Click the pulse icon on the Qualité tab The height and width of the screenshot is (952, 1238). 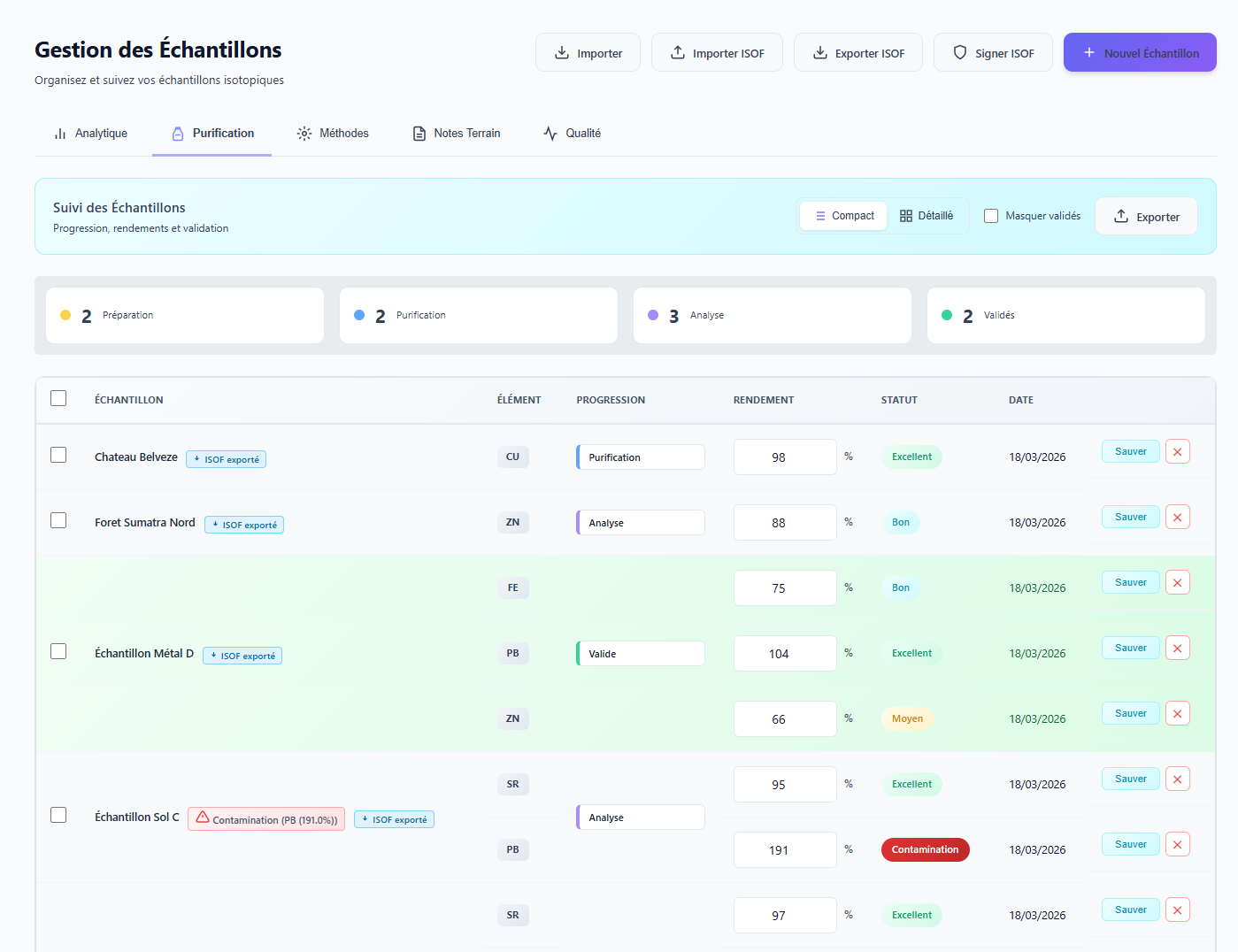coord(550,134)
